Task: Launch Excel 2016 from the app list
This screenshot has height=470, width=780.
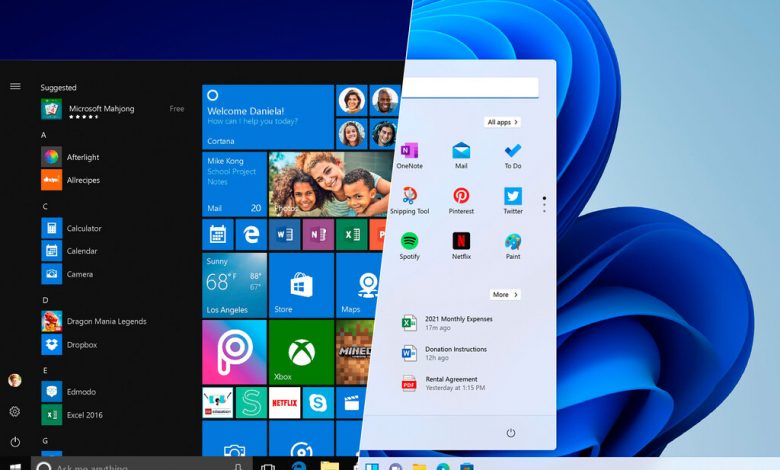Action: coord(72,414)
